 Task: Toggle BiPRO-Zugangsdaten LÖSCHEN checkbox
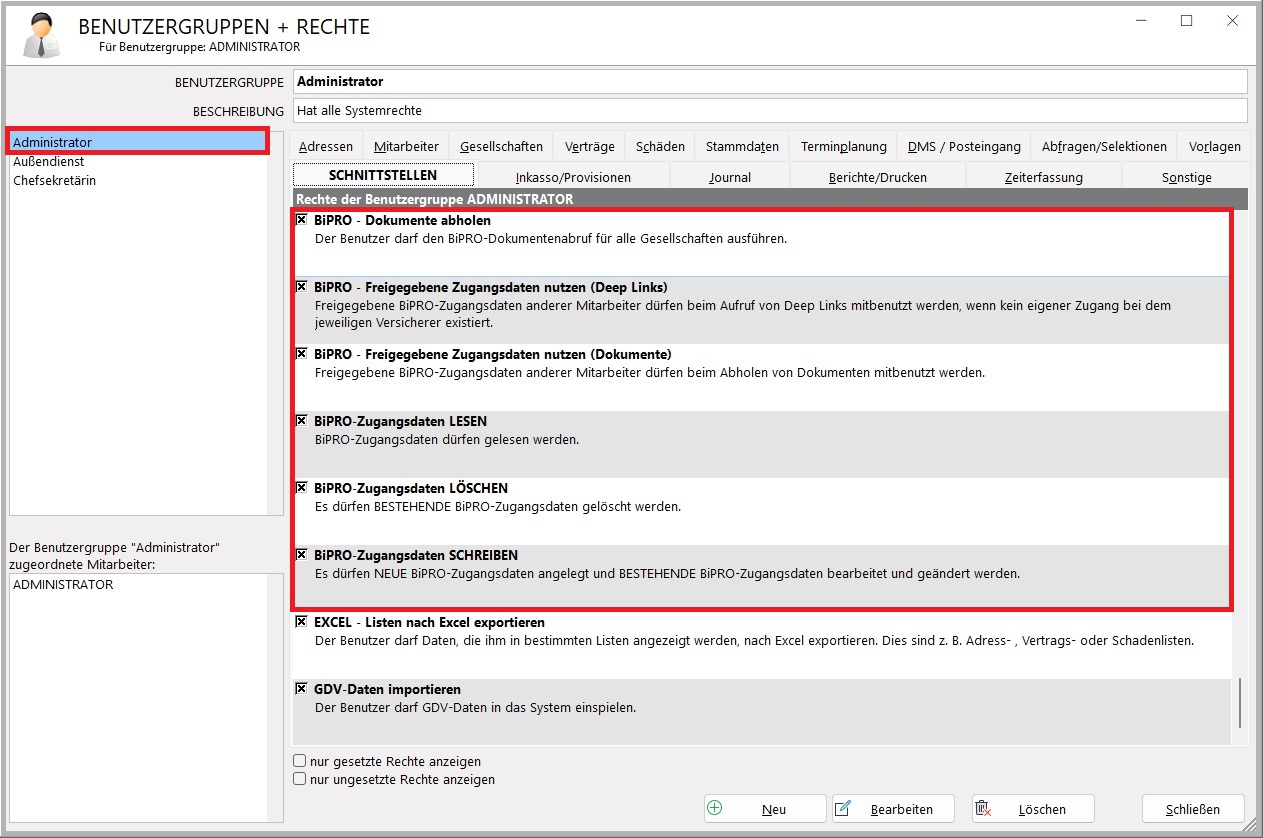tap(302, 488)
